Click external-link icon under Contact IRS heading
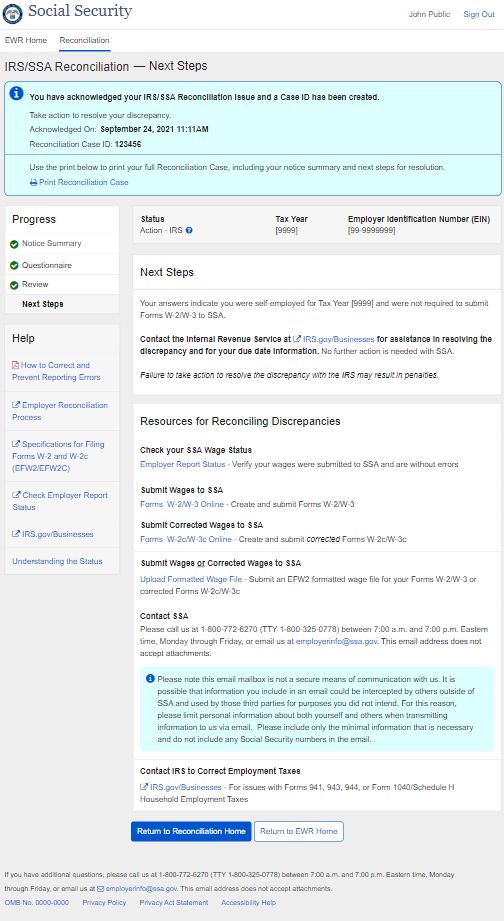 coord(144,787)
